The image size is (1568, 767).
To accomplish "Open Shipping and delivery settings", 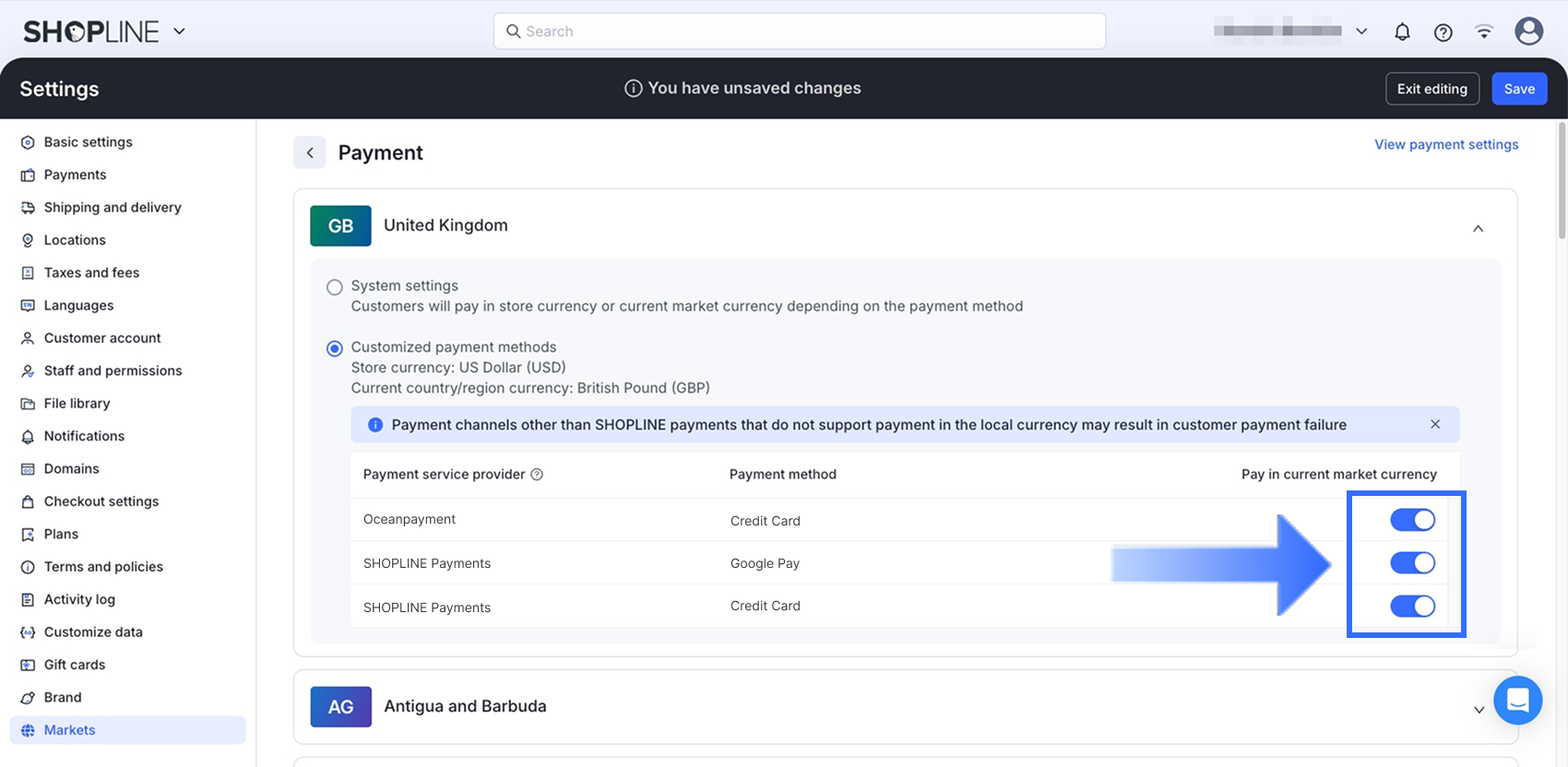I will (x=112, y=207).
